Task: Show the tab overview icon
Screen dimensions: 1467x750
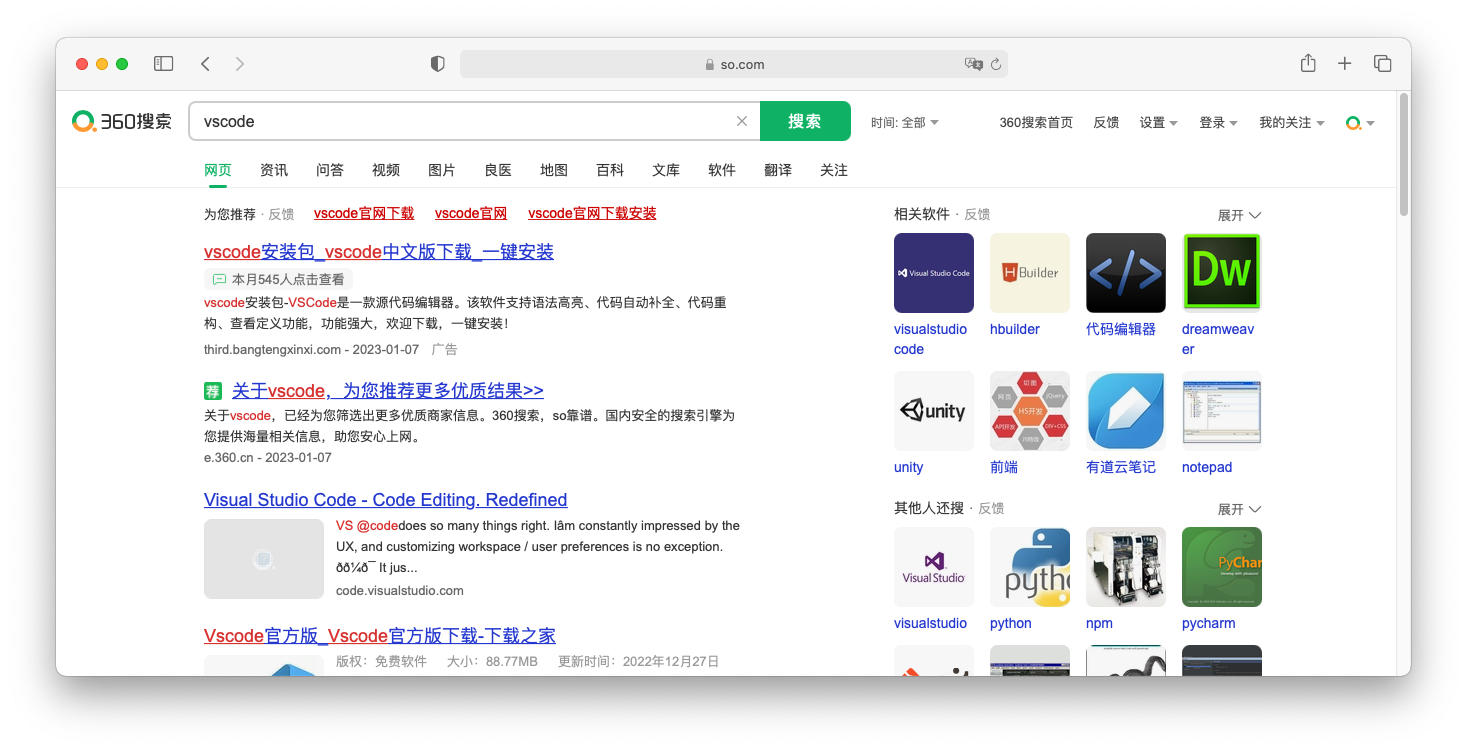Action: 1383,64
